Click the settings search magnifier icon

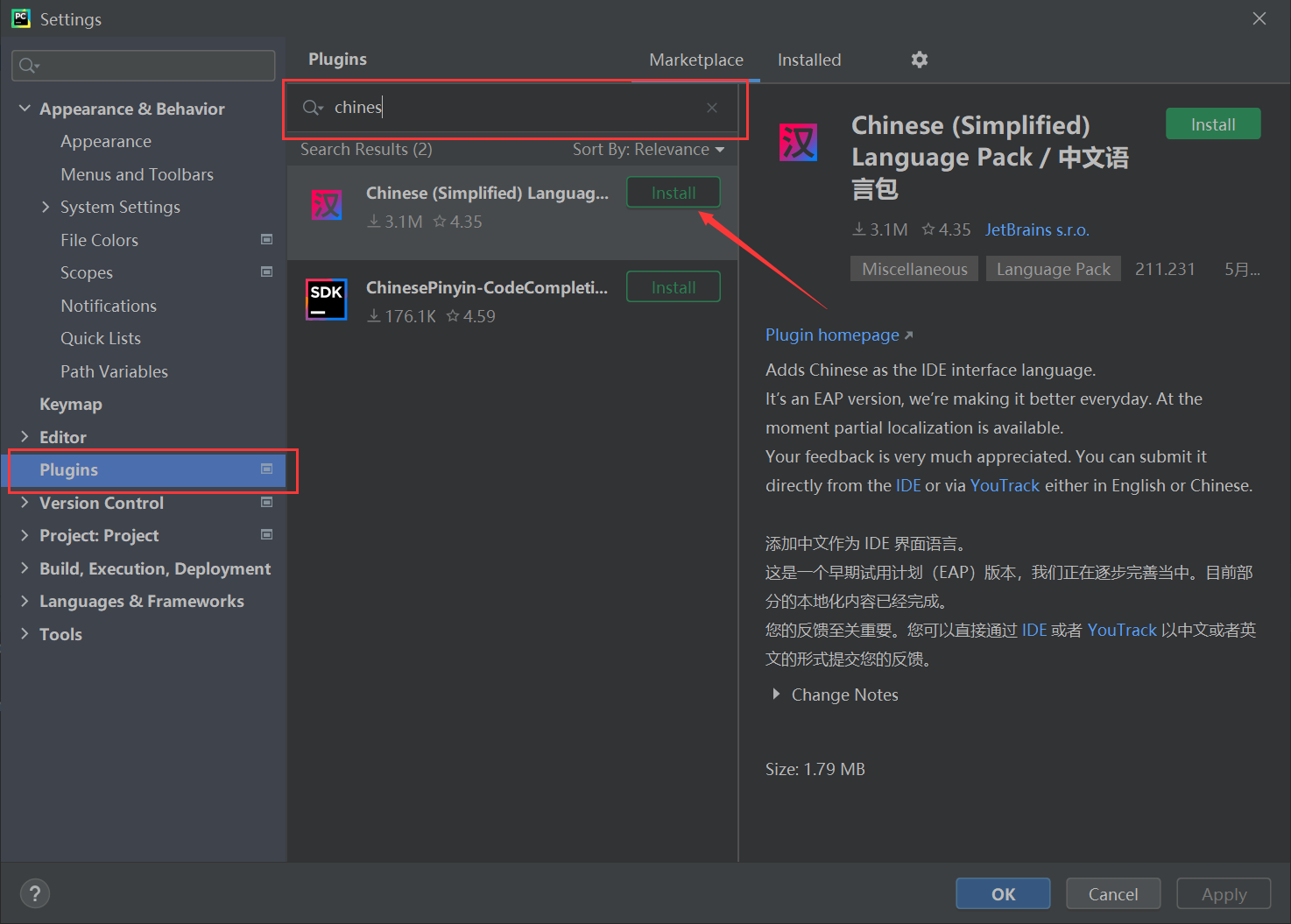coord(30,66)
